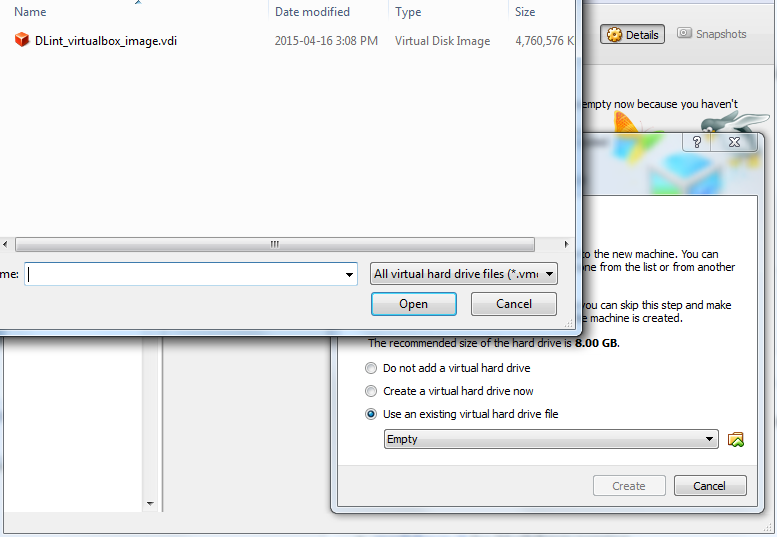Click the wizard help question mark
The height and width of the screenshot is (537, 777).
coord(697,142)
